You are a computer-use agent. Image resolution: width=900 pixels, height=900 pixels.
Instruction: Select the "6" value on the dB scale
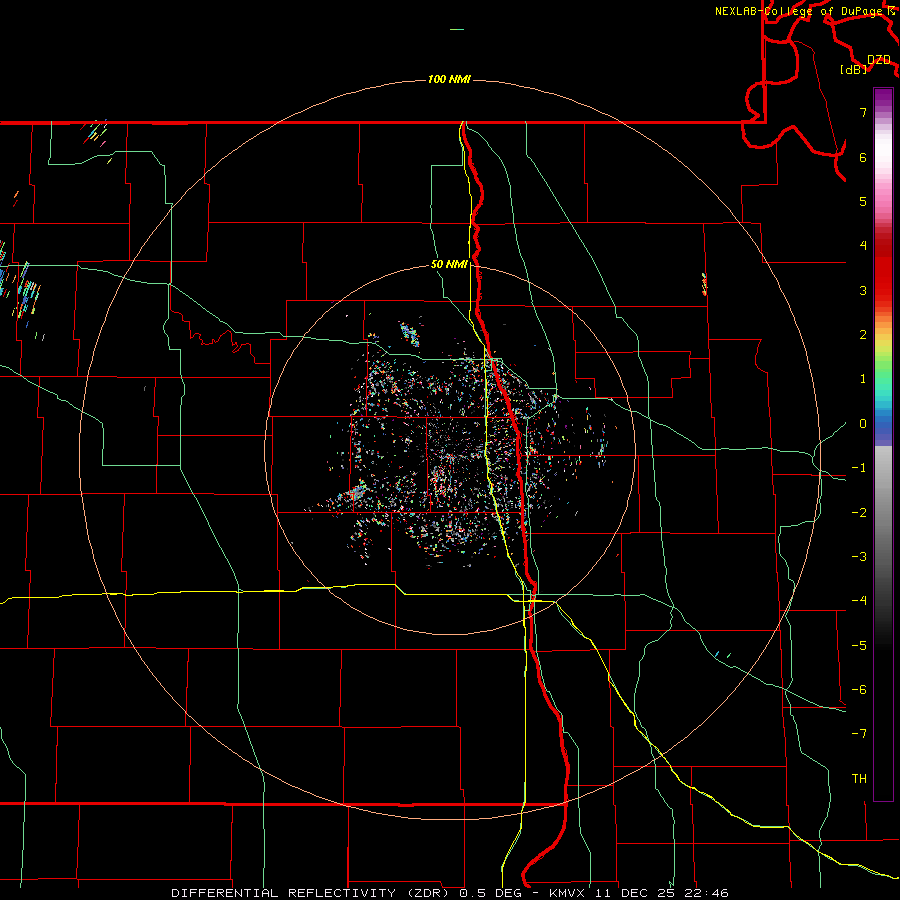863,157
